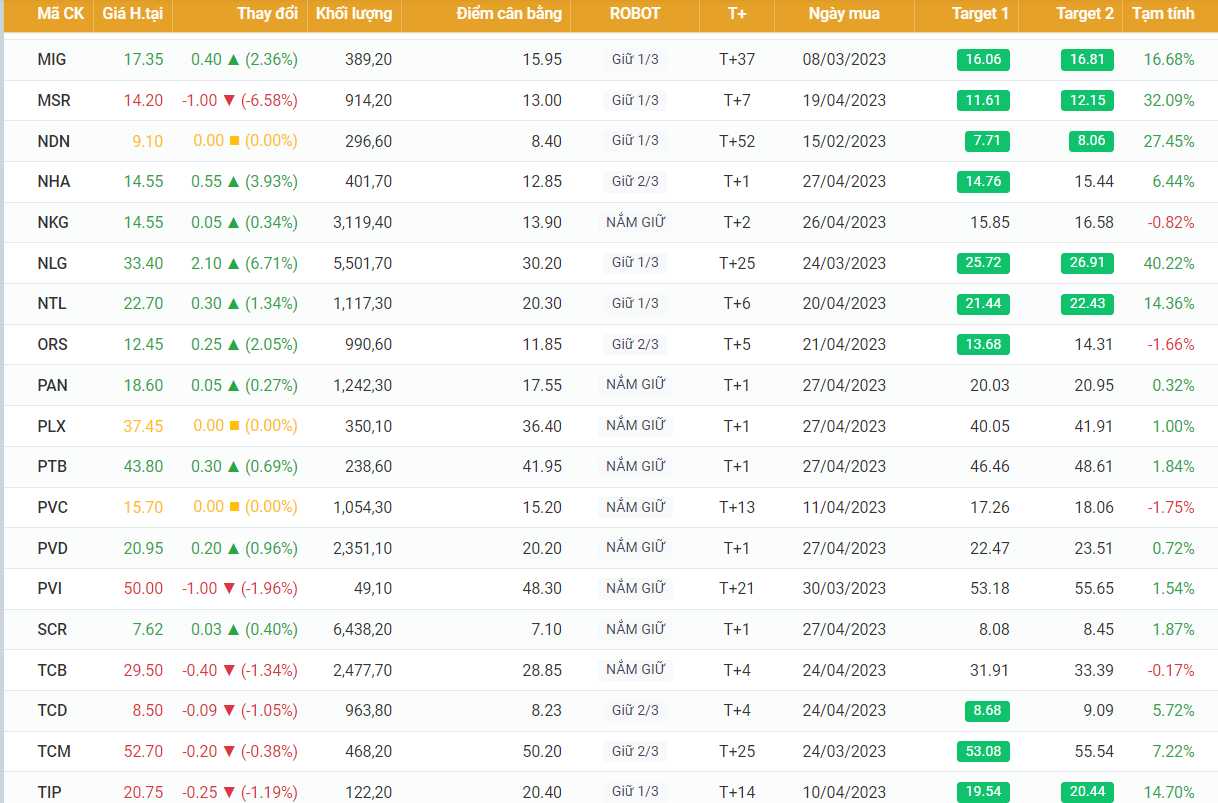Click the green up arrow in NHA row
This screenshot has height=803, width=1218.
coord(234,182)
